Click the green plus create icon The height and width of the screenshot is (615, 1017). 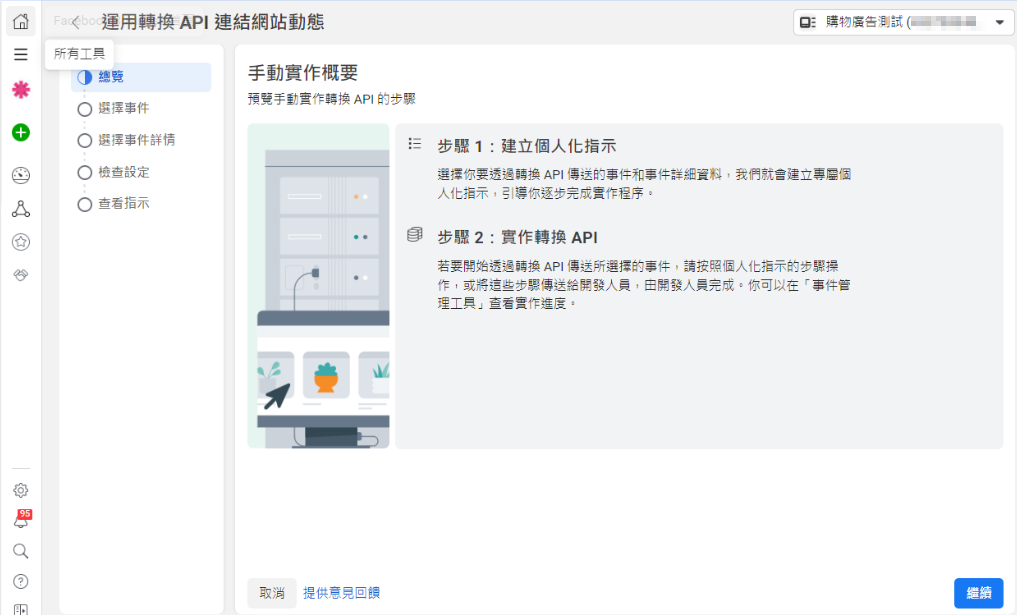click(x=20, y=132)
